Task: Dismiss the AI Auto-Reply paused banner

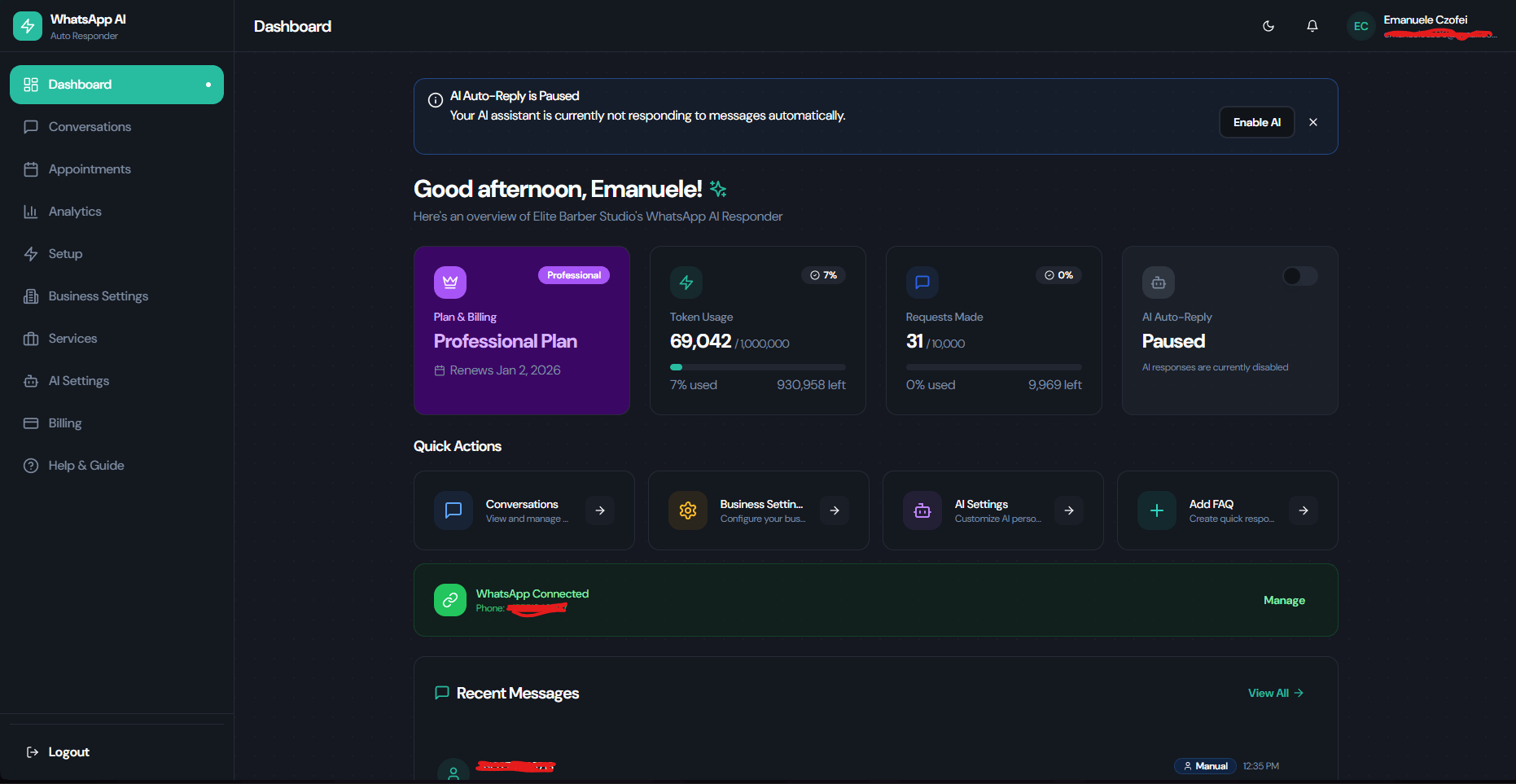Action: [x=1313, y=122]
